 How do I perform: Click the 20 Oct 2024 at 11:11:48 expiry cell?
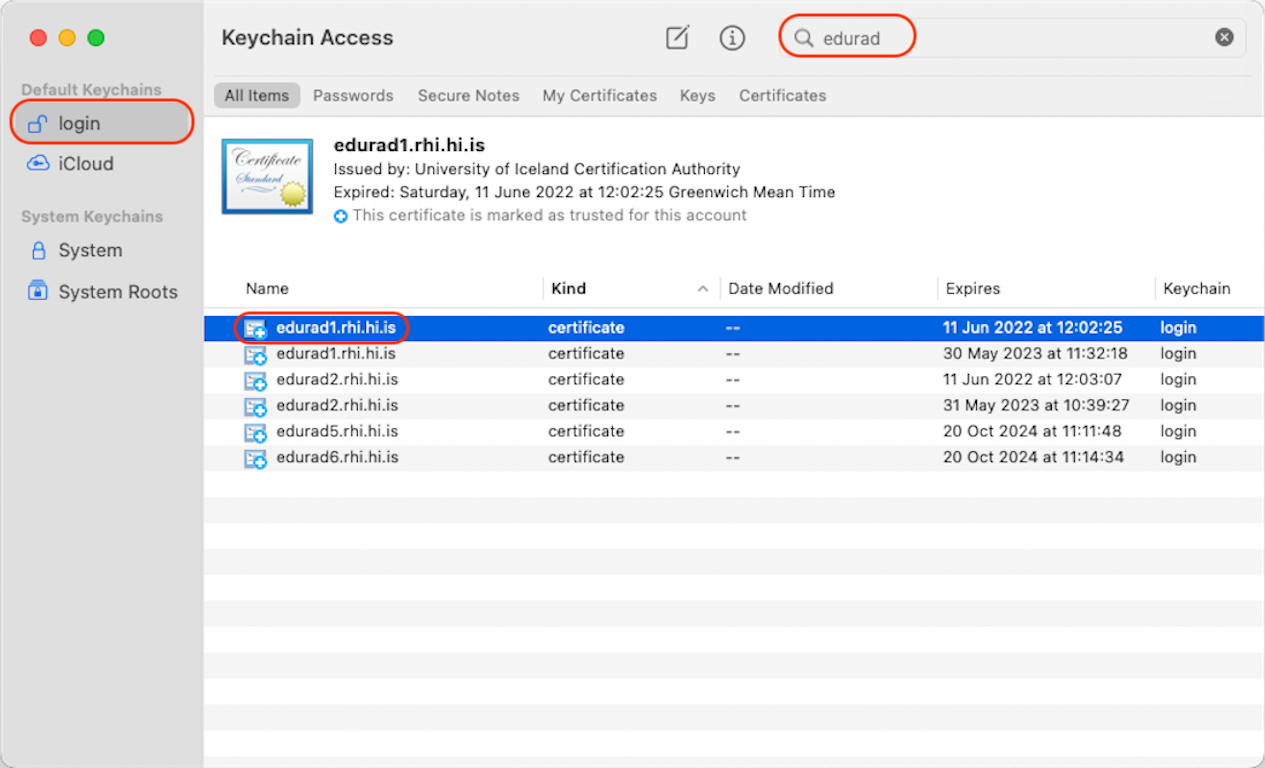(1033, 432)
